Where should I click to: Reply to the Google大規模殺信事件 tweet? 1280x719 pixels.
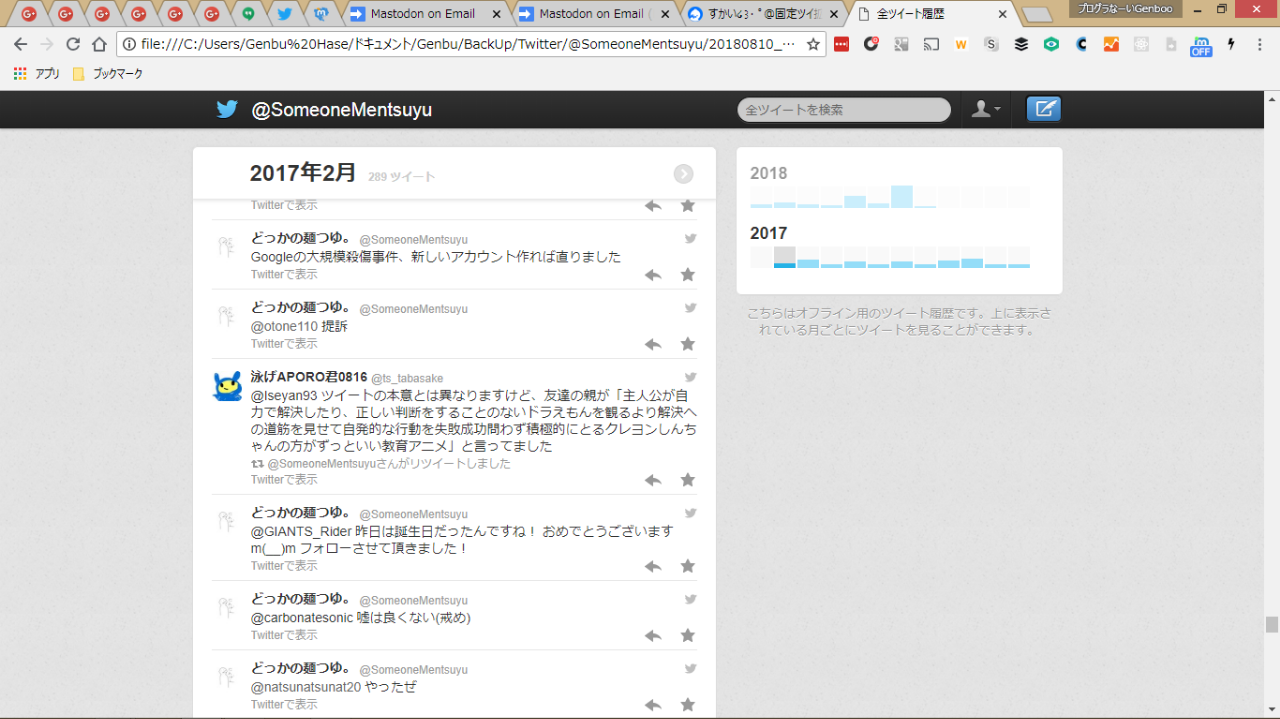coord(653,275)
